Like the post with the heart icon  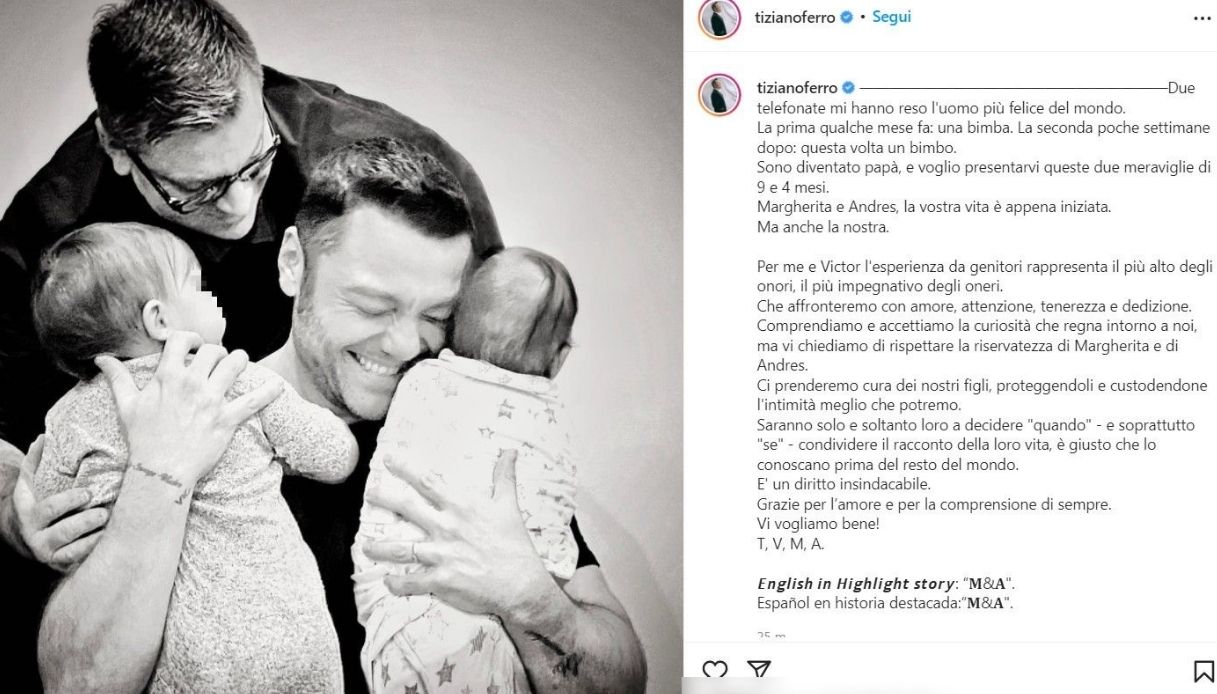pyautogui.click(x=715, y=671)
